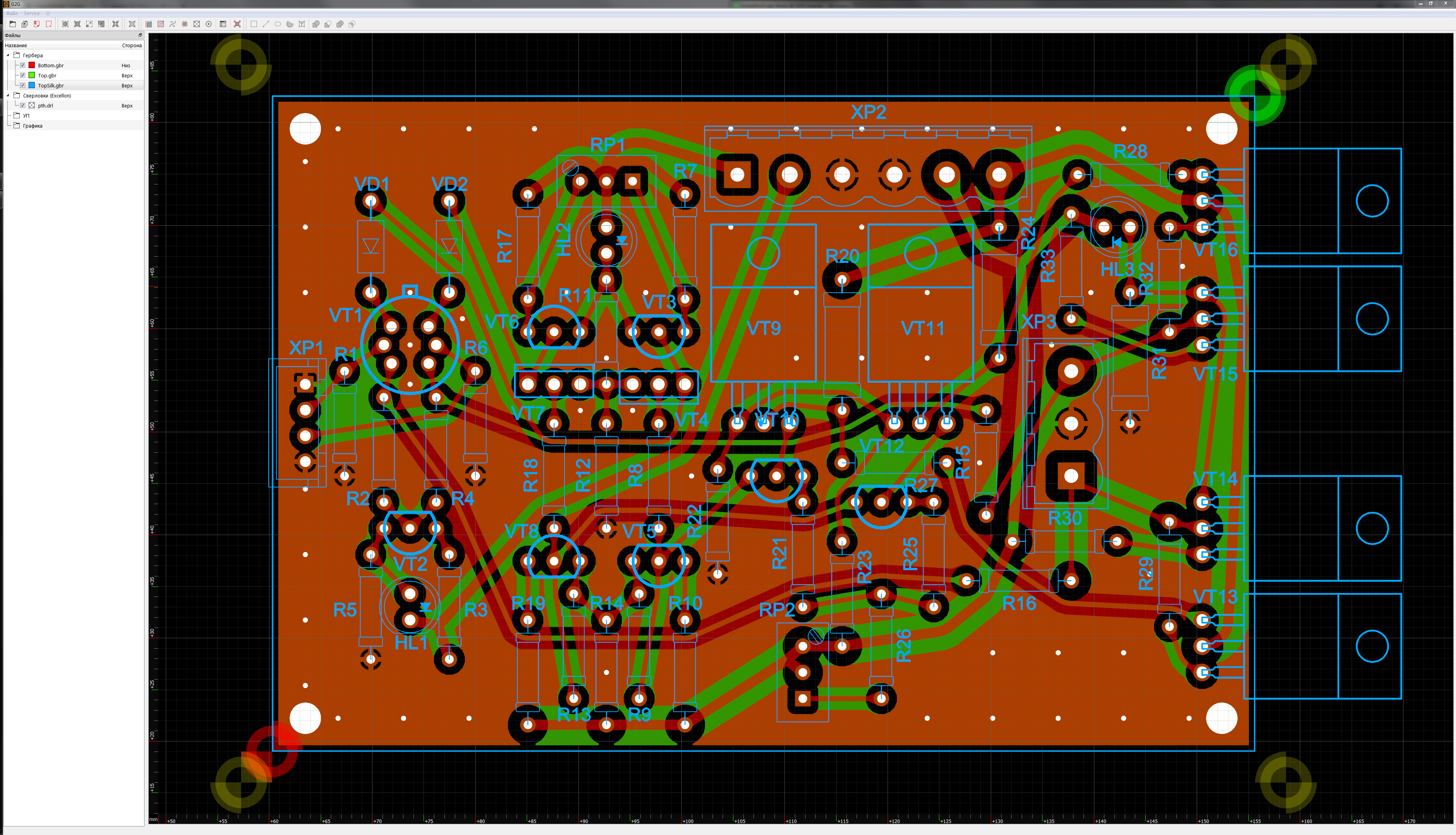Click the red close-file toolbar icon

(49, 24)
